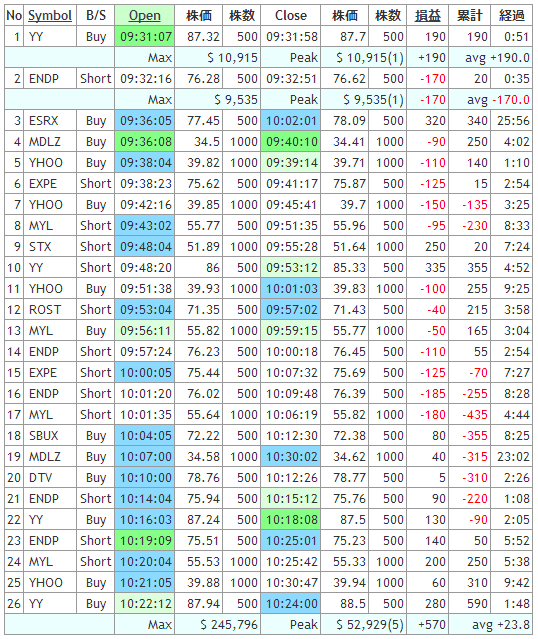Click open time 10:20:04 in row 24
This screenshot has height=639, width=538.
[x=145, y=562]
